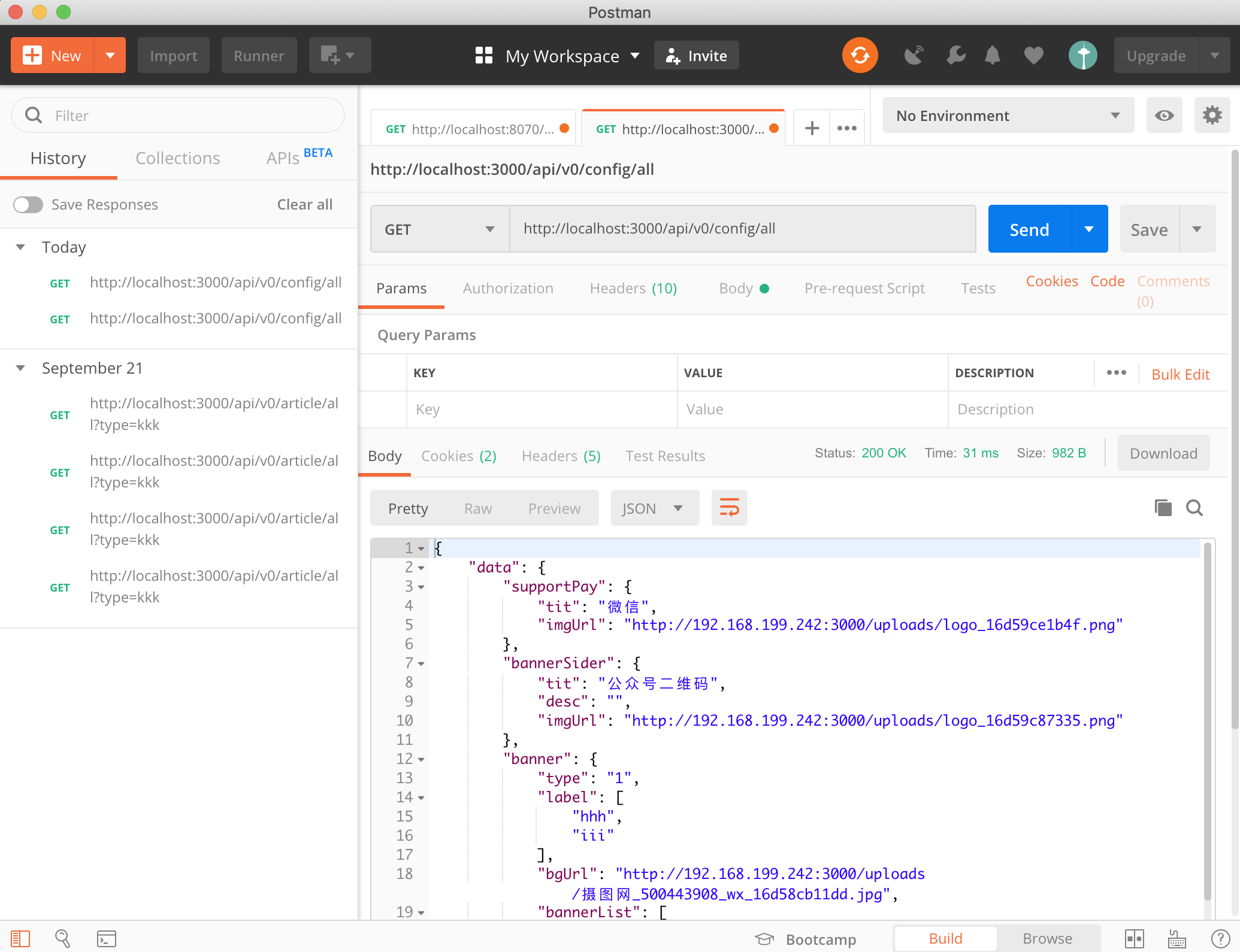Open the Headers (10) request tab

click(633, 289)
